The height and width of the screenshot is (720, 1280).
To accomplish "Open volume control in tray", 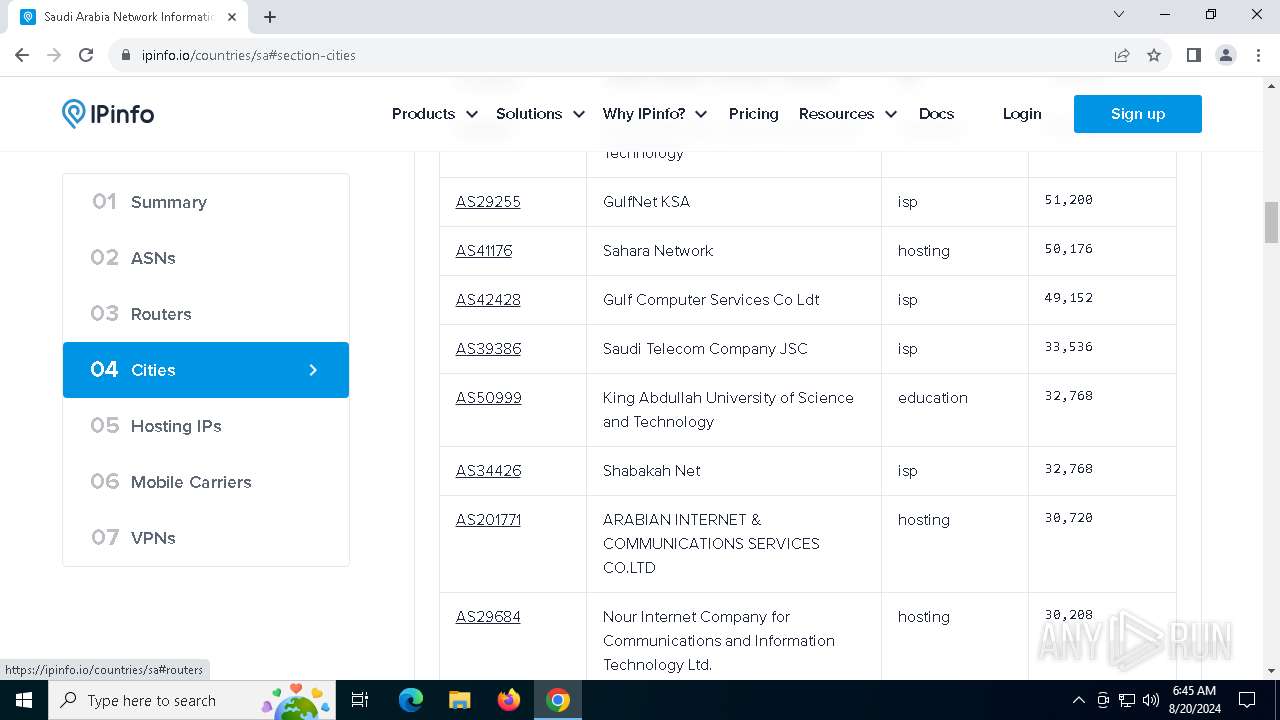I will 1151,700.
